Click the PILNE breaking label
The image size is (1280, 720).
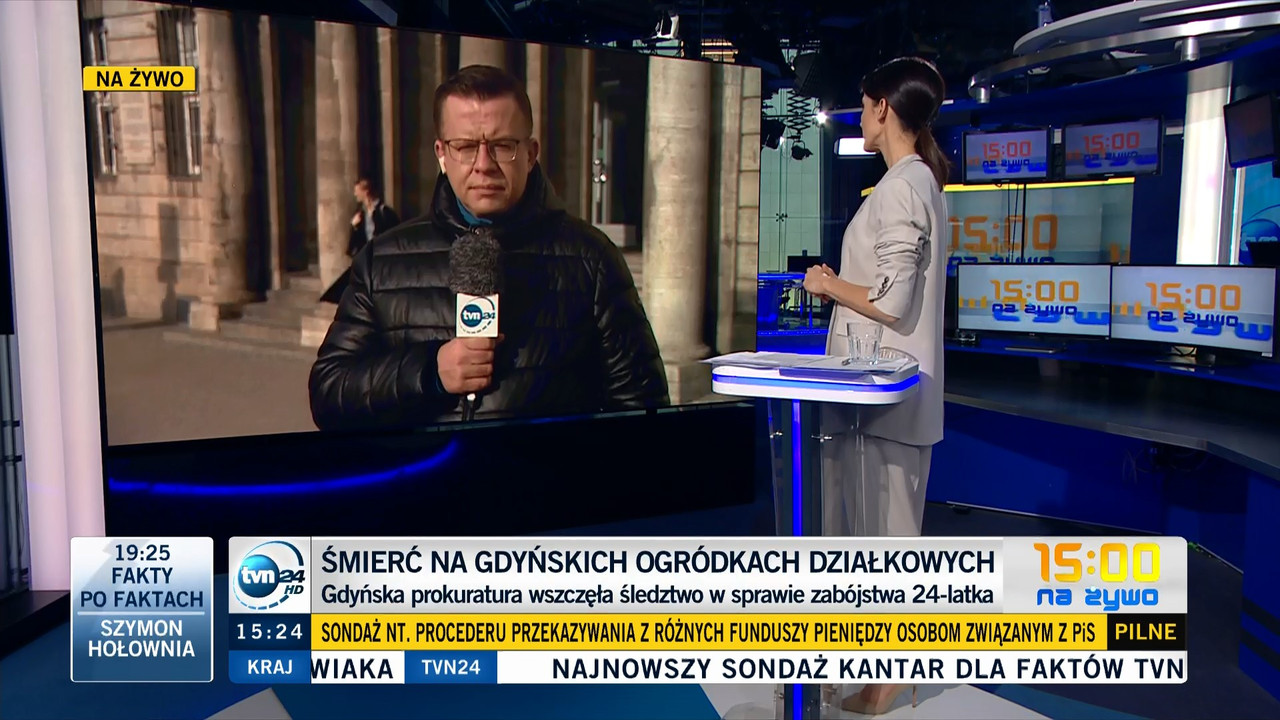tap(1146, 632)
